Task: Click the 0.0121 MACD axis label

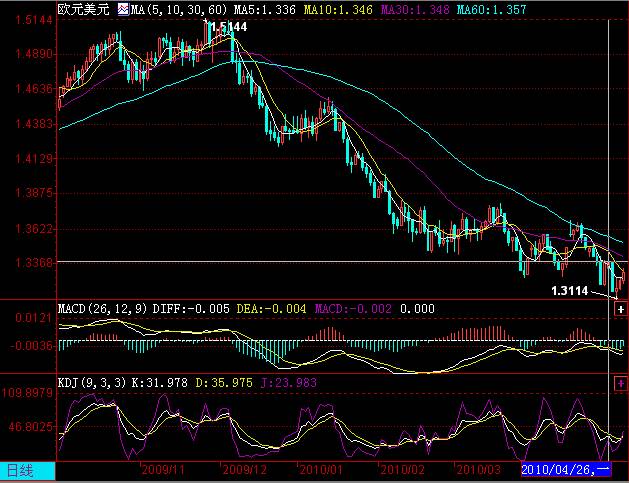Action: pos(34,319)
